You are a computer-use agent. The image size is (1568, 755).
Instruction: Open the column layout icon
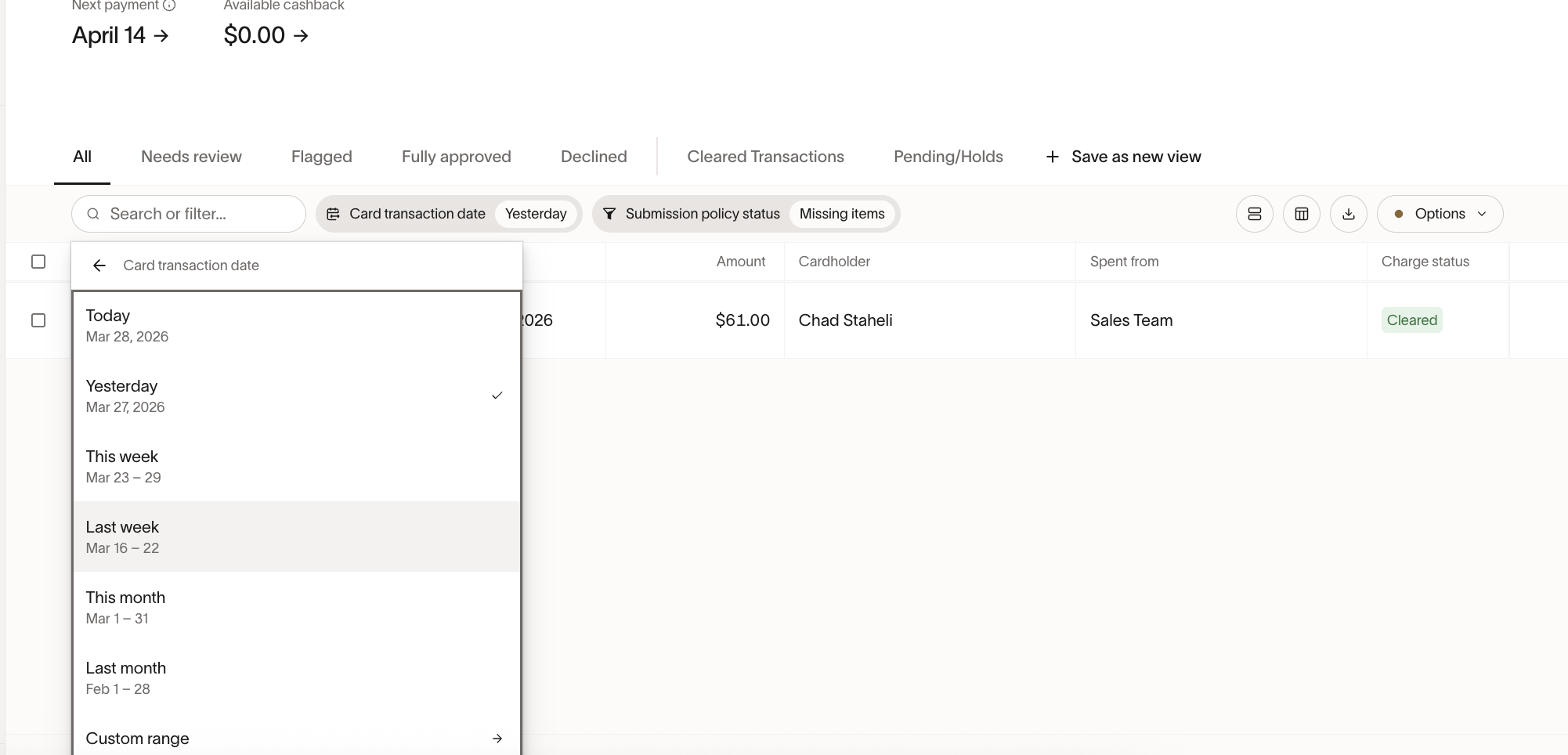(x=1301, y=214)
